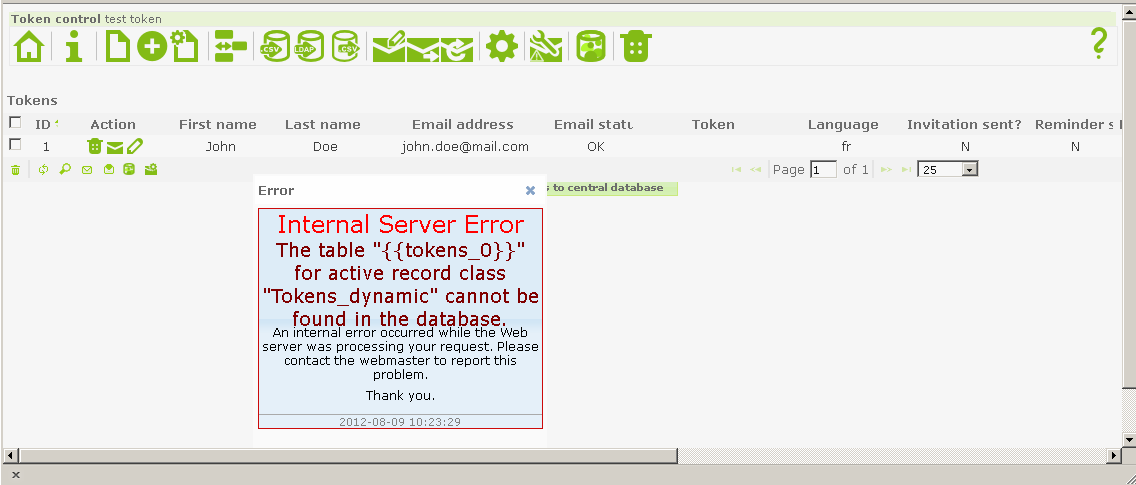This screenshot has width=1136, height=485.
Task: Add new token entry with plus icon
Action: click(152, 47)
